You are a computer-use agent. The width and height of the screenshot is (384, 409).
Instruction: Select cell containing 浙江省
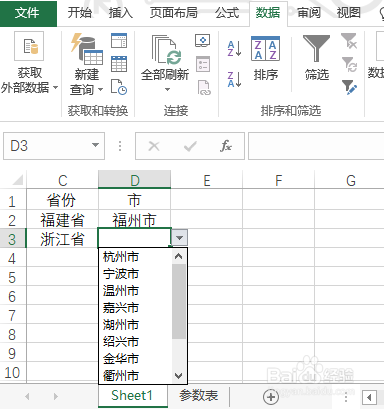[62, 239]
